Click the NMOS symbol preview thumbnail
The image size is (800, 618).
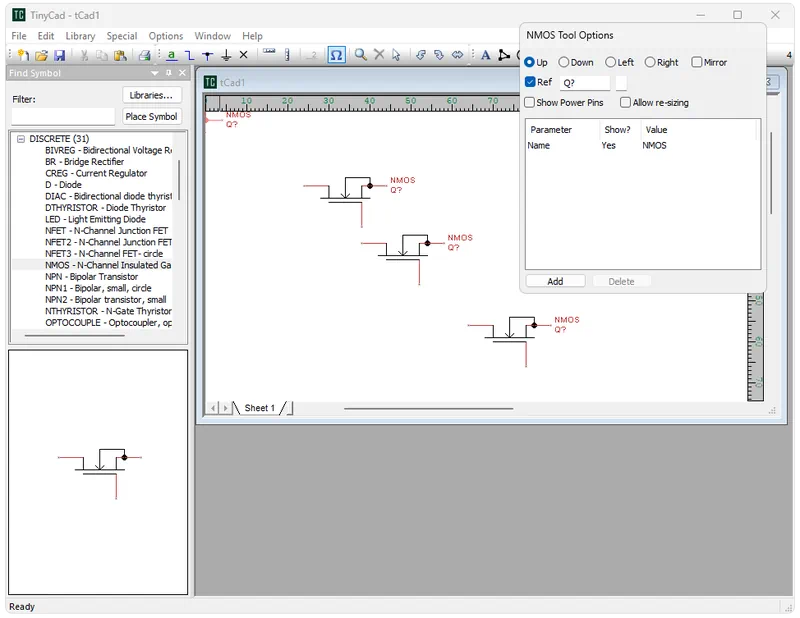pos(98,472)
